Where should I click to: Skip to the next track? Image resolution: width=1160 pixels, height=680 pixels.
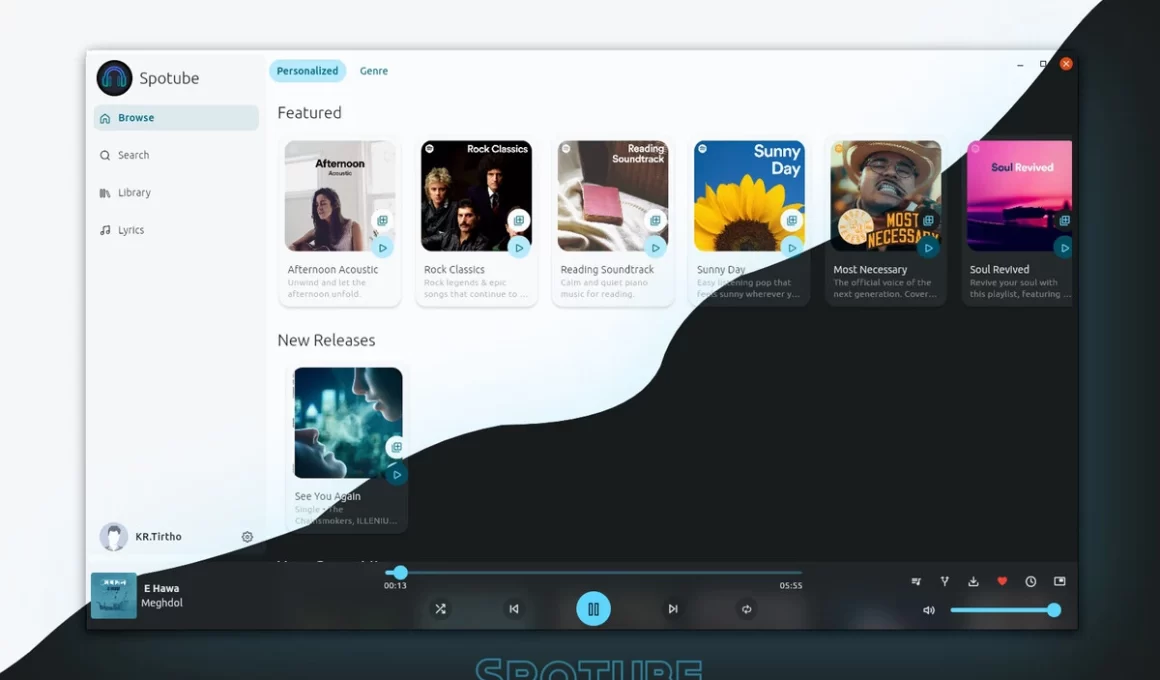click(672, 609)
